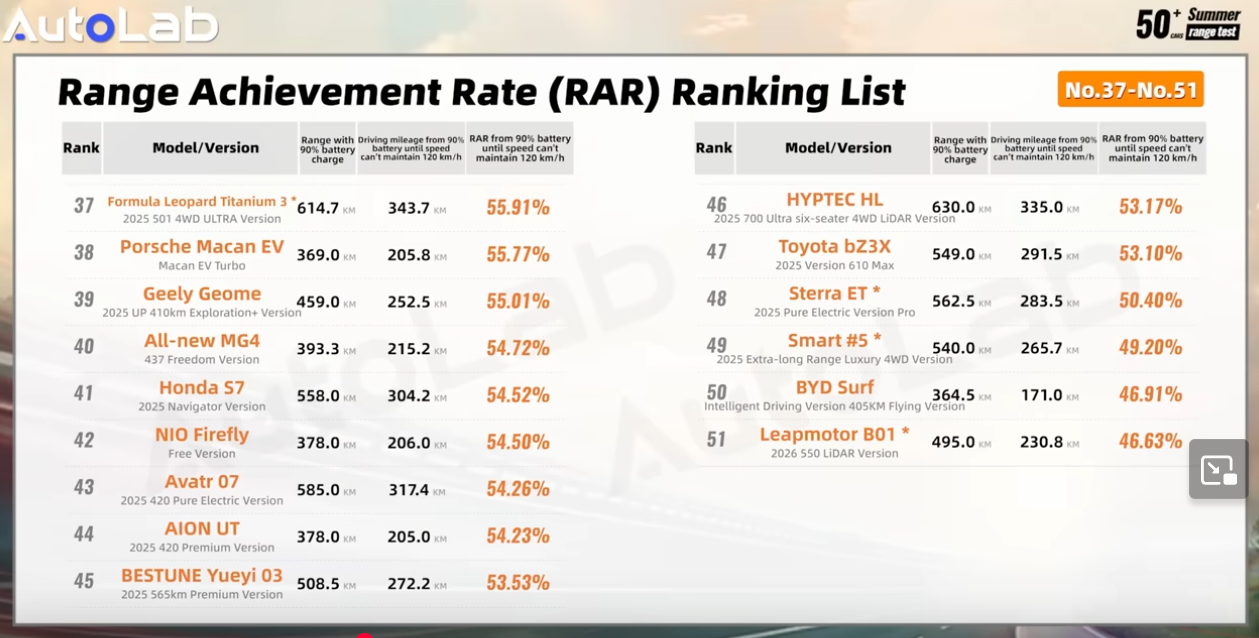Click the 437 Freedom Version subtitle
This screenshot has width=1259, height=638.
pos(202,360)
